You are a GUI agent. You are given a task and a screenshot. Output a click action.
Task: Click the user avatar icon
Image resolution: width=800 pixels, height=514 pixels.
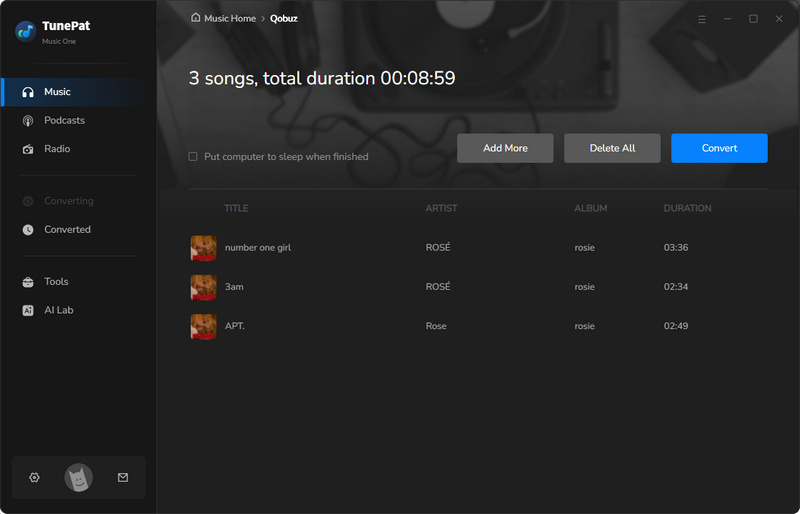click(x=78, y=478)
